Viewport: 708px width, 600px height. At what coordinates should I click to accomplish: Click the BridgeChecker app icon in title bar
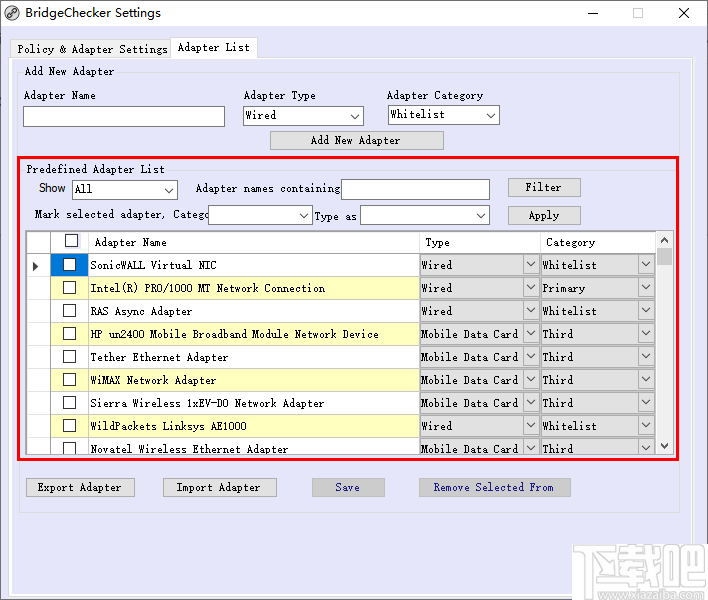(12, 13)
